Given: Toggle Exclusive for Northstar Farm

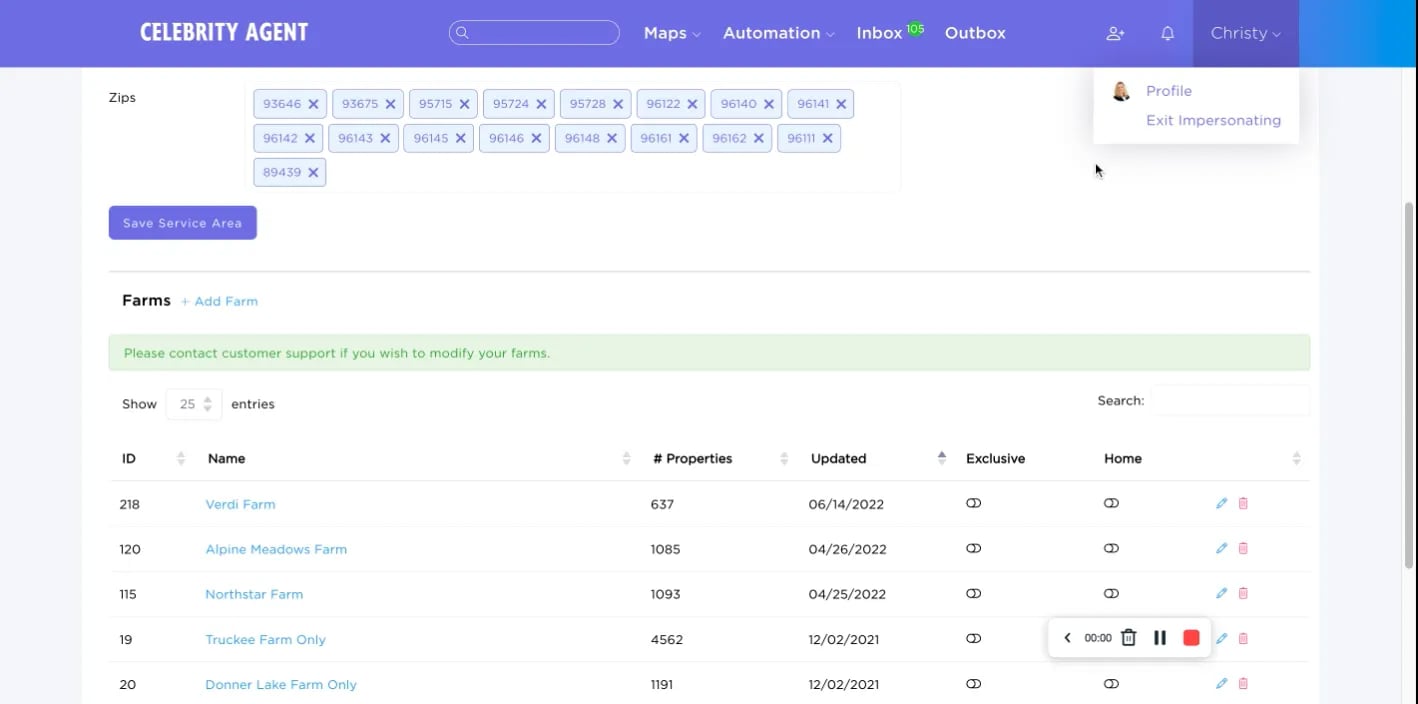Looking at the screenshot, I should tap(973, 594).
